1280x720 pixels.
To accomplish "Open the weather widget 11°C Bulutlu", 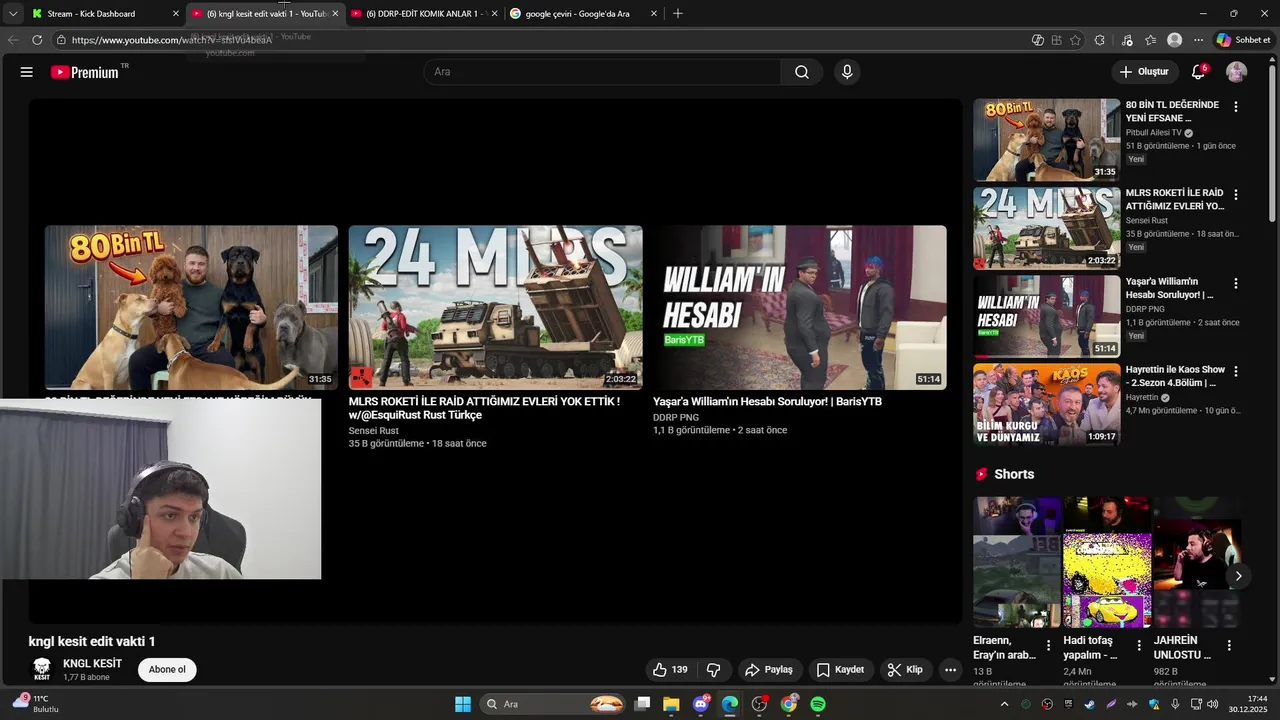I will [36, 704].
